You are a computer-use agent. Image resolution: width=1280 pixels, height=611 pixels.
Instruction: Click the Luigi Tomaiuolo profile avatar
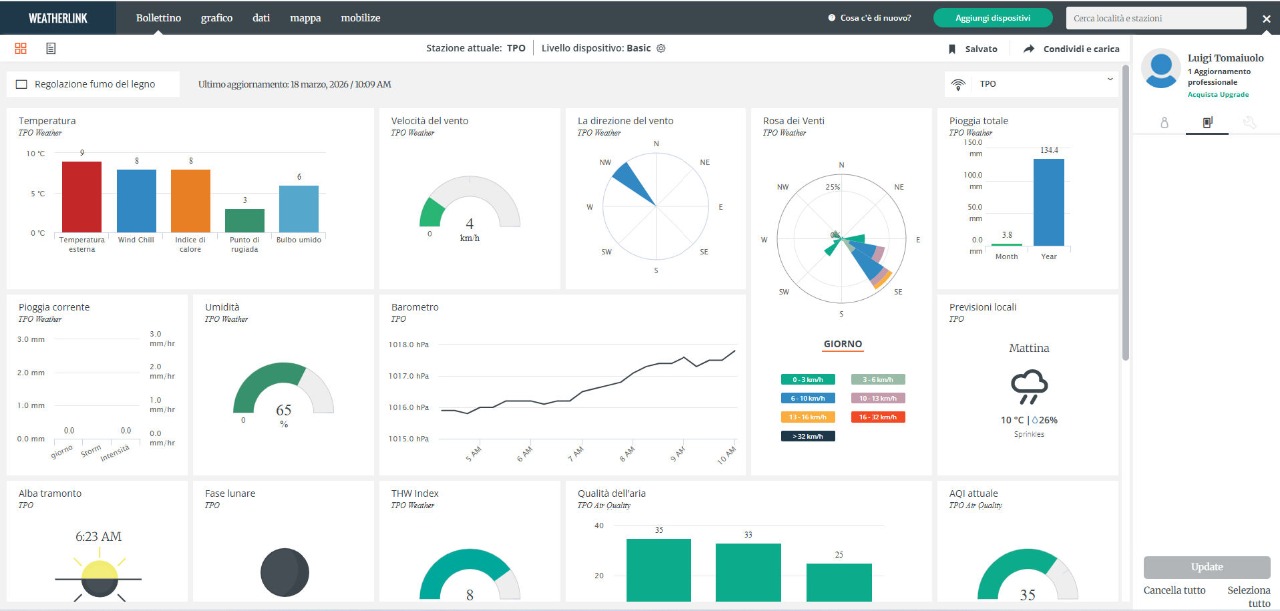1161,69
